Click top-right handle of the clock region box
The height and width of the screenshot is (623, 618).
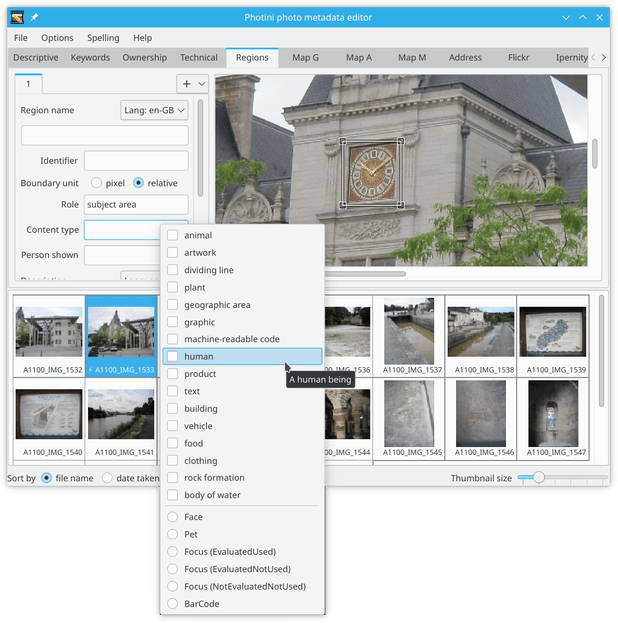pos(401,141)
